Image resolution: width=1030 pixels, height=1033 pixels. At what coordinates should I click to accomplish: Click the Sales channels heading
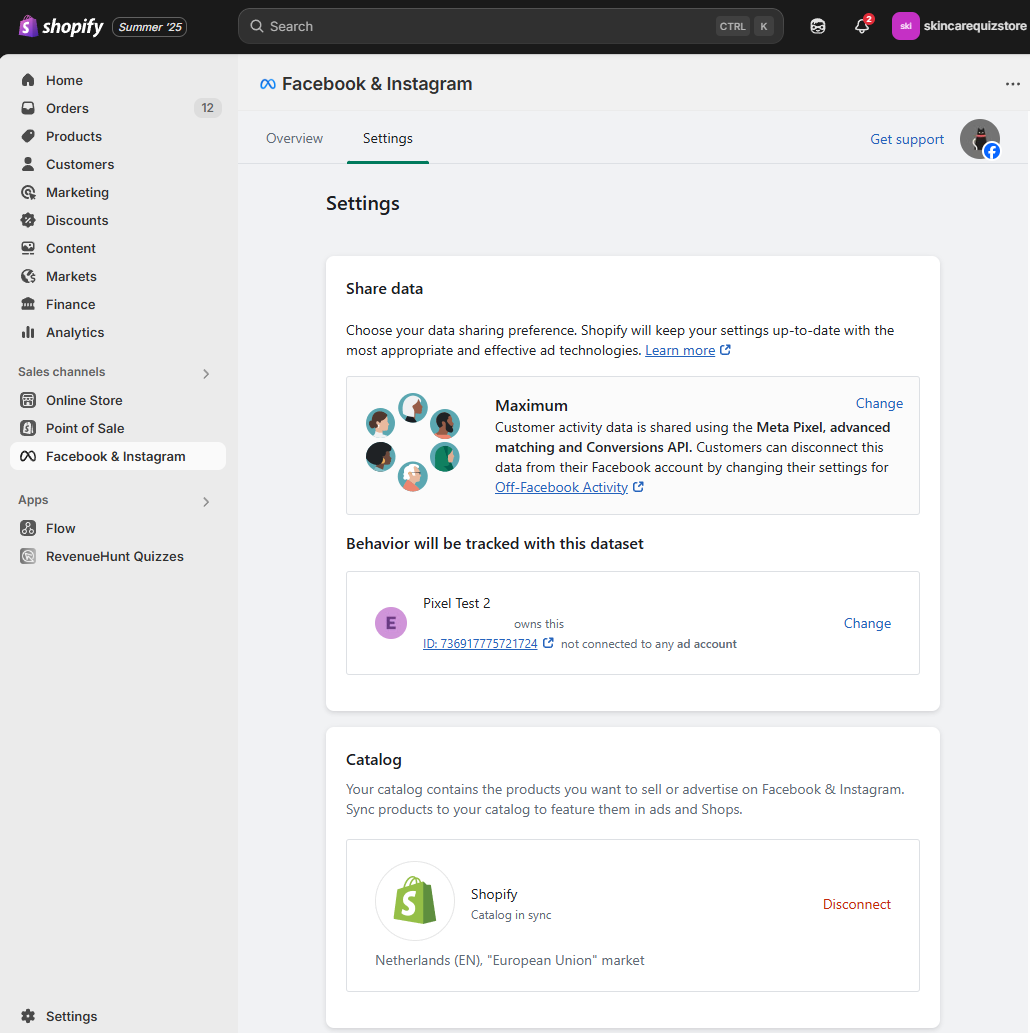point(61,372)
